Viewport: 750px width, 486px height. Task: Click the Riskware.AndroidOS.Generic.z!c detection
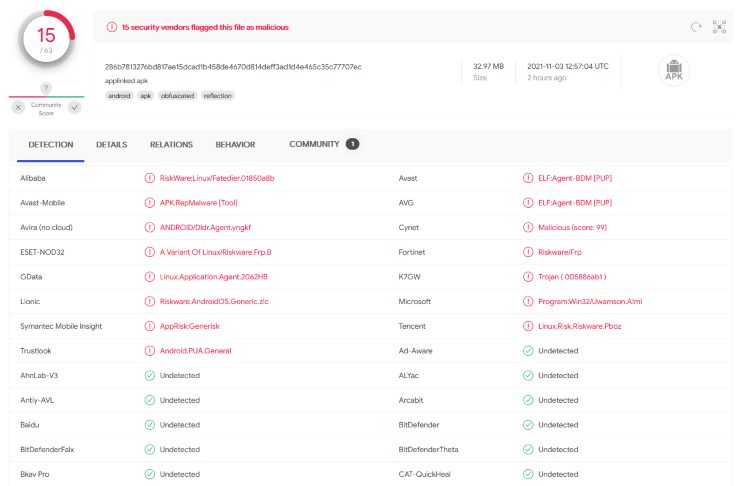[x=214, y=301]
